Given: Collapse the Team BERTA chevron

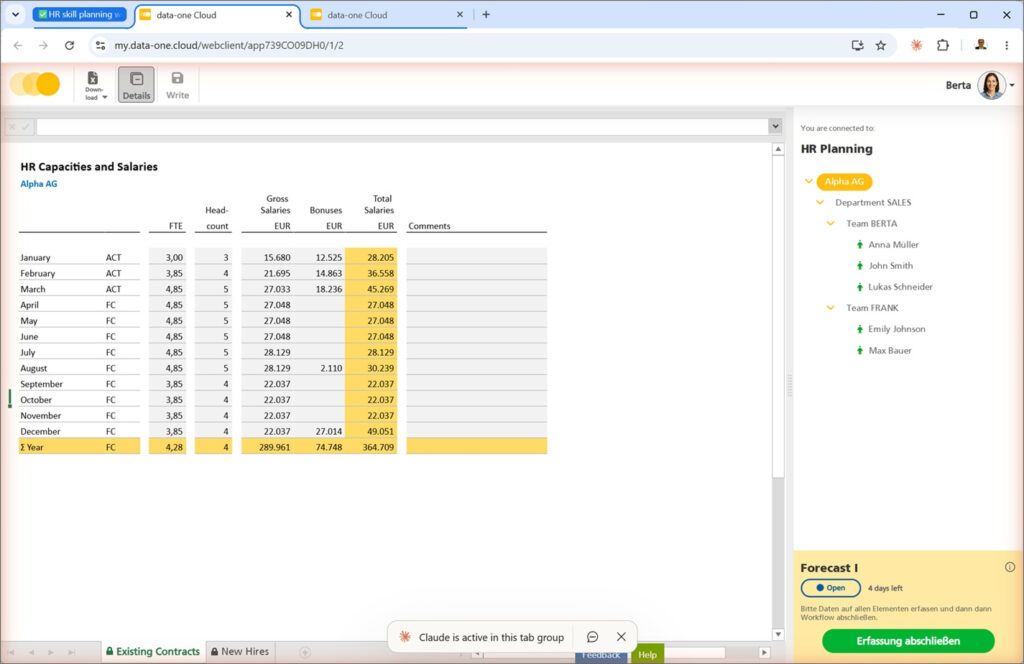Looking at the screenshot, I should pos(830,223).
